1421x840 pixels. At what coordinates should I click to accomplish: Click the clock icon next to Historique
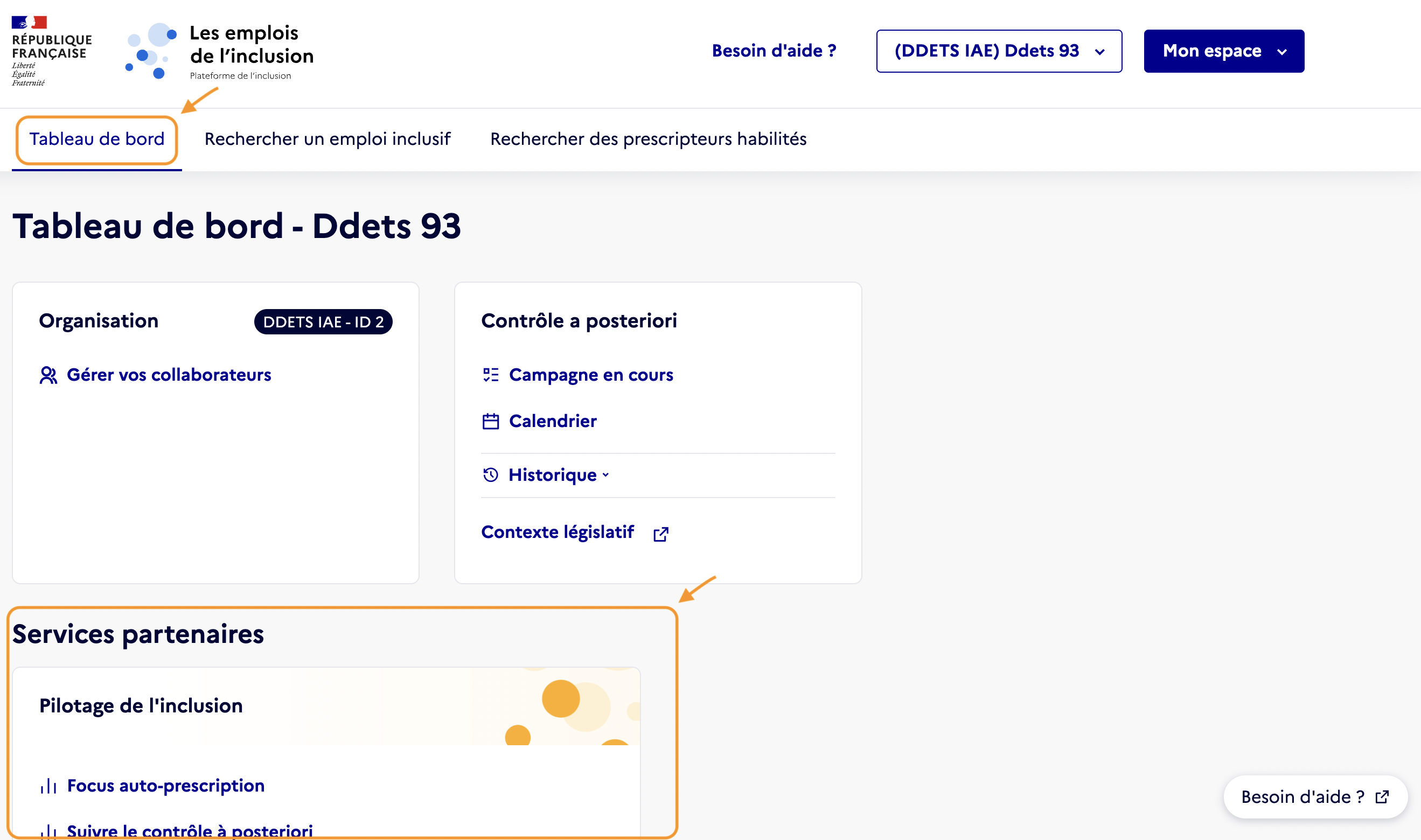pos(490,475)
